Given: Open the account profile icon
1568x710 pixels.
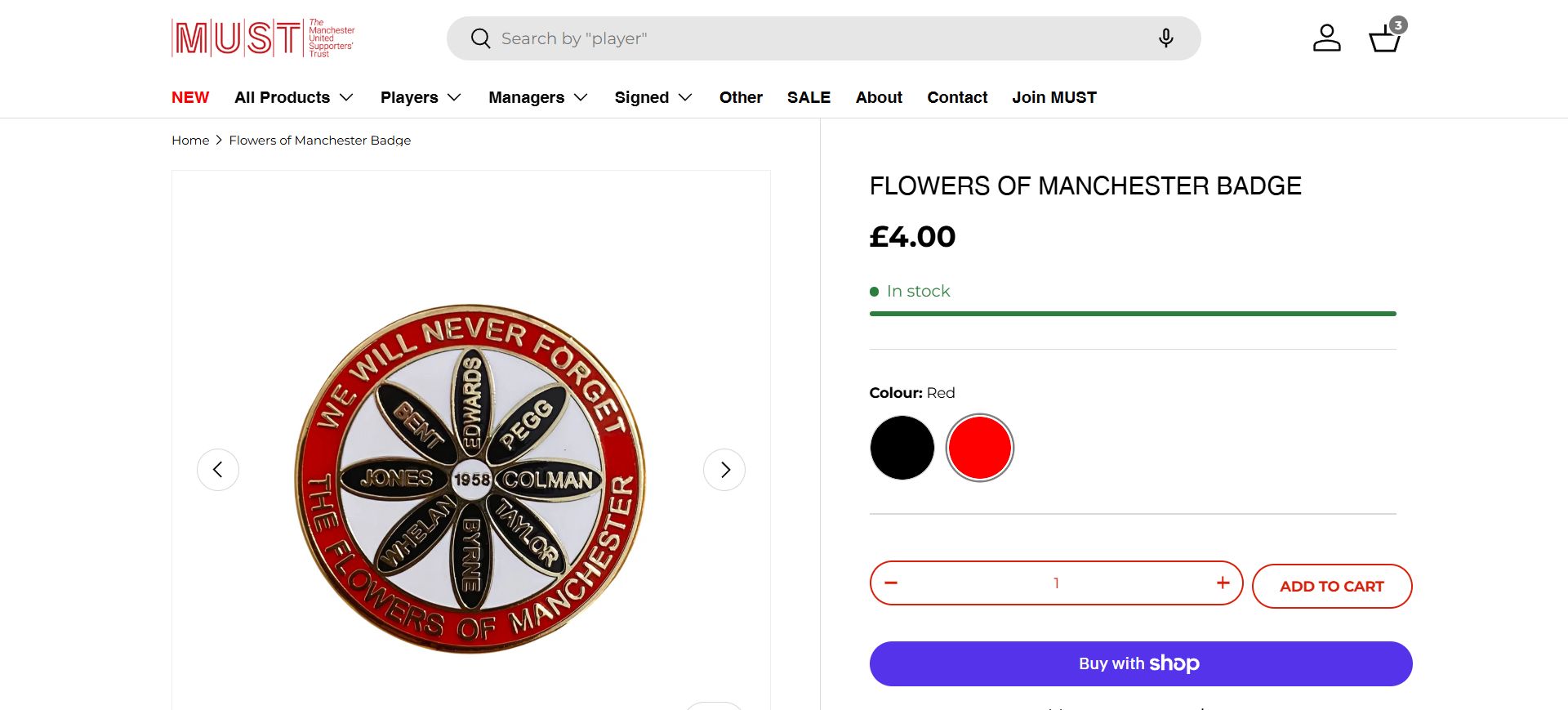Looking at the screenshot, I should (x=1326, y=38).
